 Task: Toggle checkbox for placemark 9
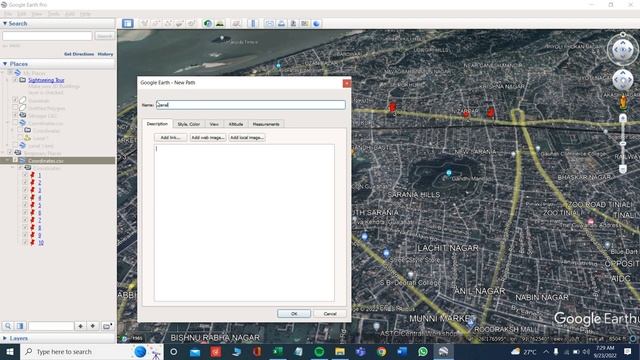pos(25,235)
